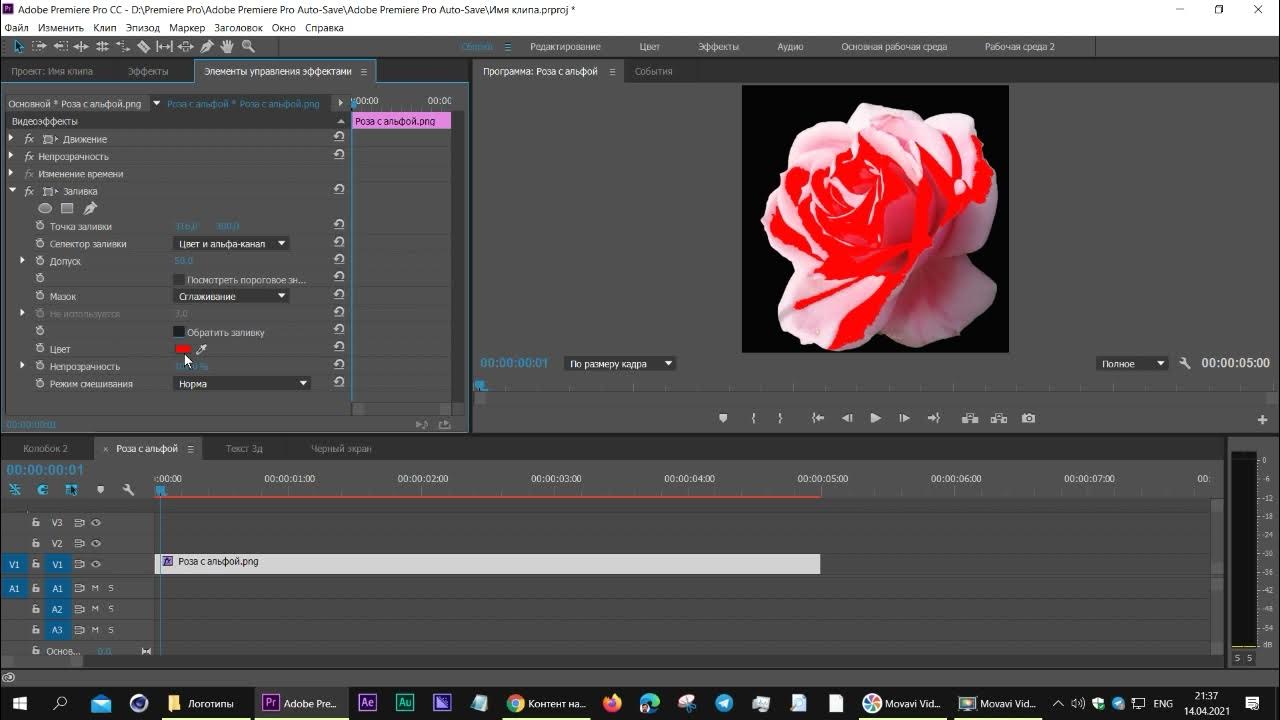Expand the Непрозрачность effect at top
This screenshot has width=1280, height=720.
tap(11, 156)
